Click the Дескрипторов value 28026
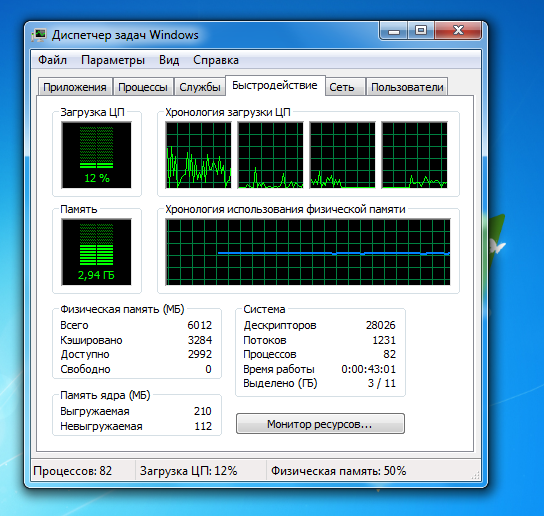The height and width of the screenshot is (516, 544). click(x=381, y=325)
